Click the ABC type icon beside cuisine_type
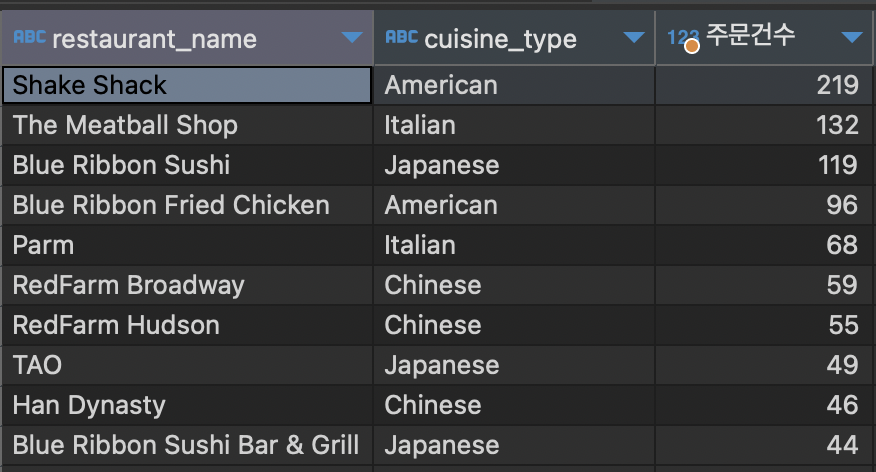The height and width of the screenshot is (472, 876). 401,37
